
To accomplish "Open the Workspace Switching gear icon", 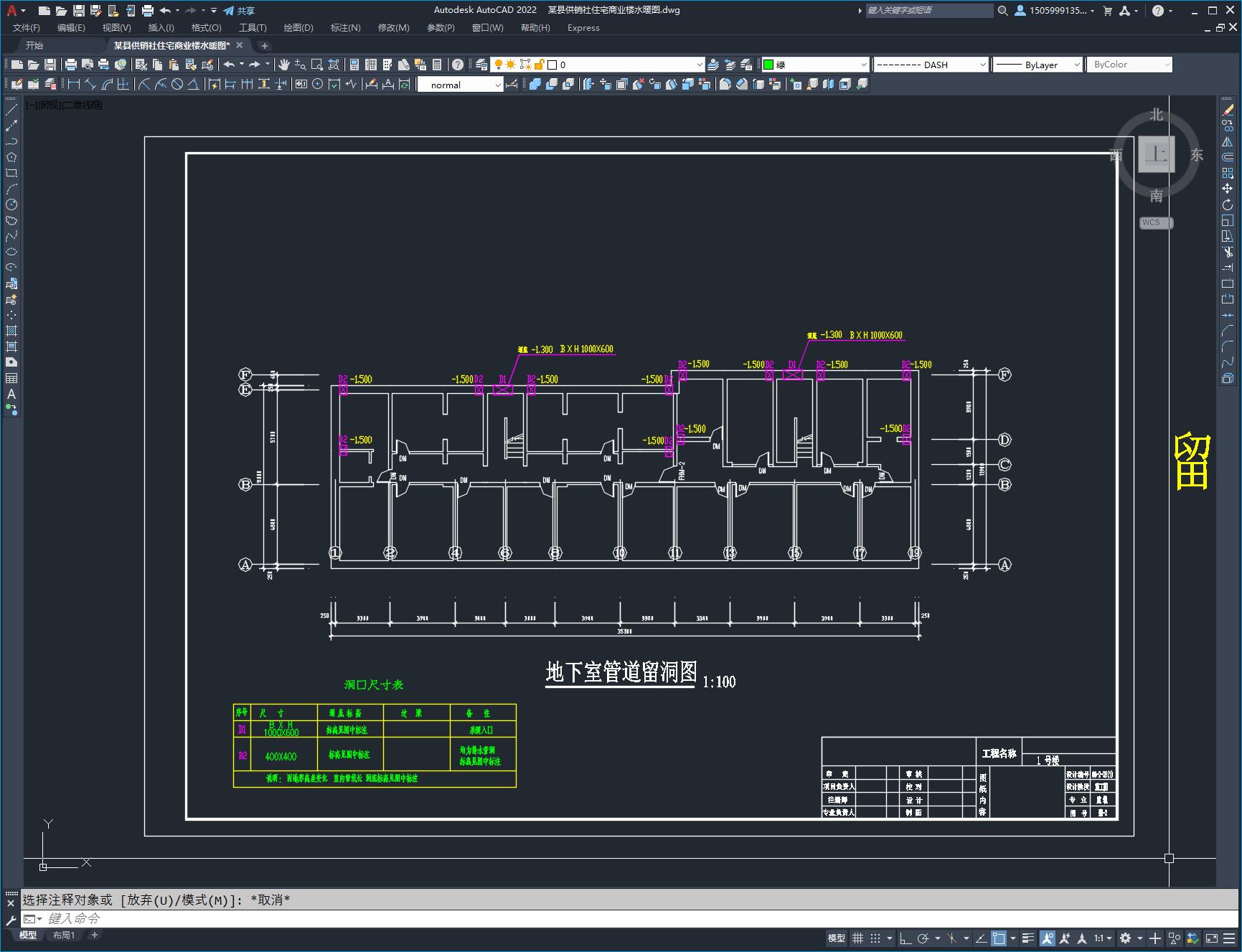I will click(x=1125, y=938).
